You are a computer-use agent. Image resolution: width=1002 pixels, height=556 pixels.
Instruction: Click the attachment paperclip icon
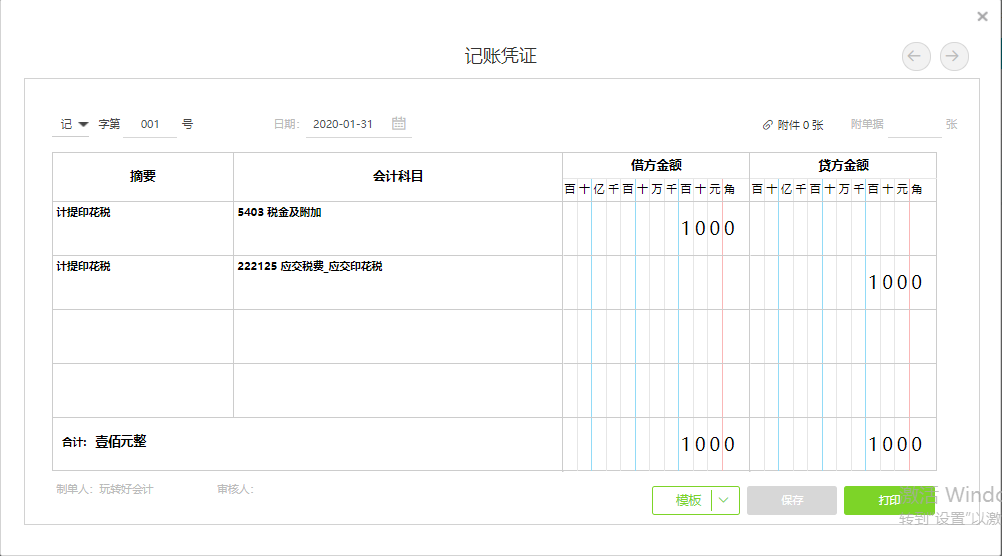pyautogui.click(x=767, y=125)
